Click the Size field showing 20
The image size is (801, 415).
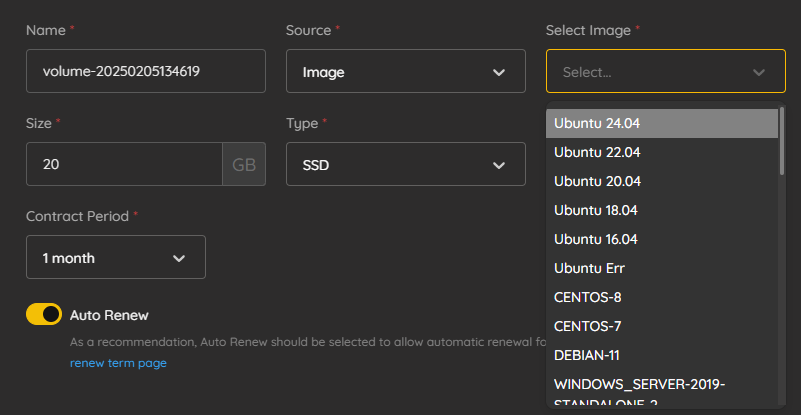pos(124,164)
